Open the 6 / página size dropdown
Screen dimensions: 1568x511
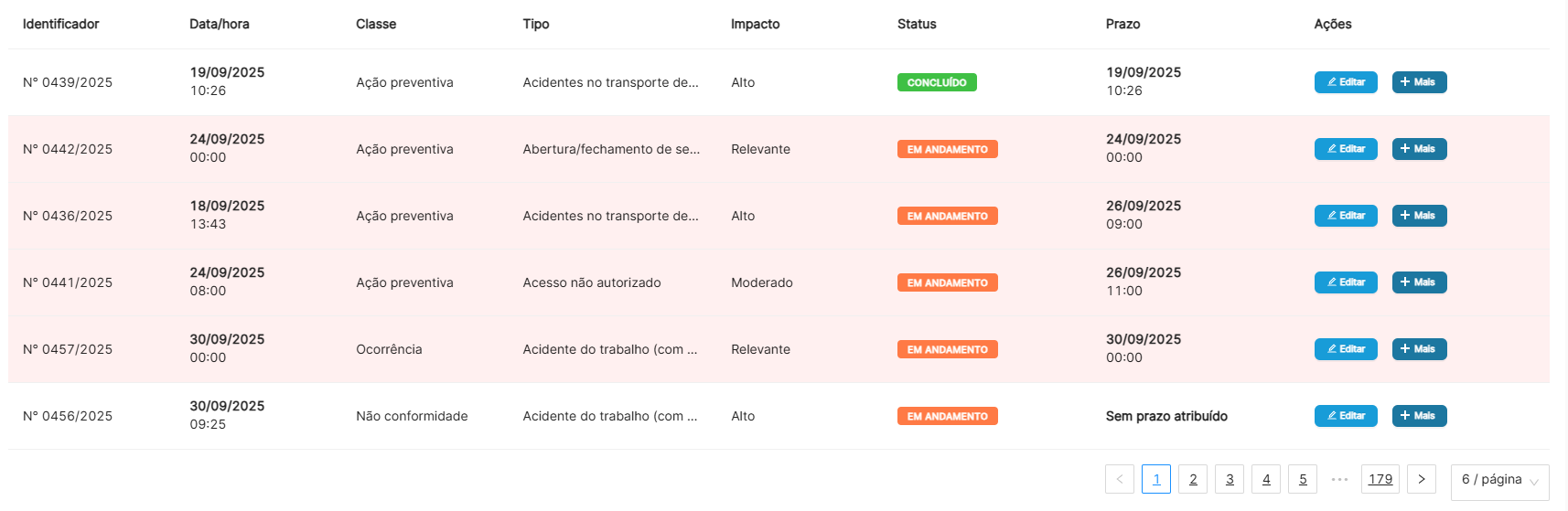pyautogui.click(x=1499, y=481)
